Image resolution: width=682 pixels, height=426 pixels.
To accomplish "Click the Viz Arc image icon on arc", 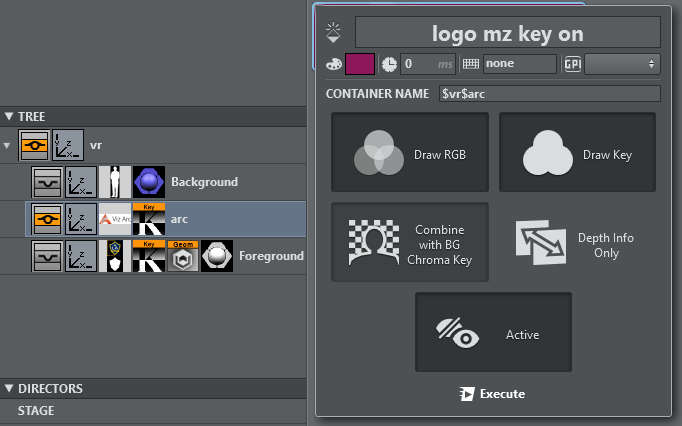I will click(x=115, y=218).
